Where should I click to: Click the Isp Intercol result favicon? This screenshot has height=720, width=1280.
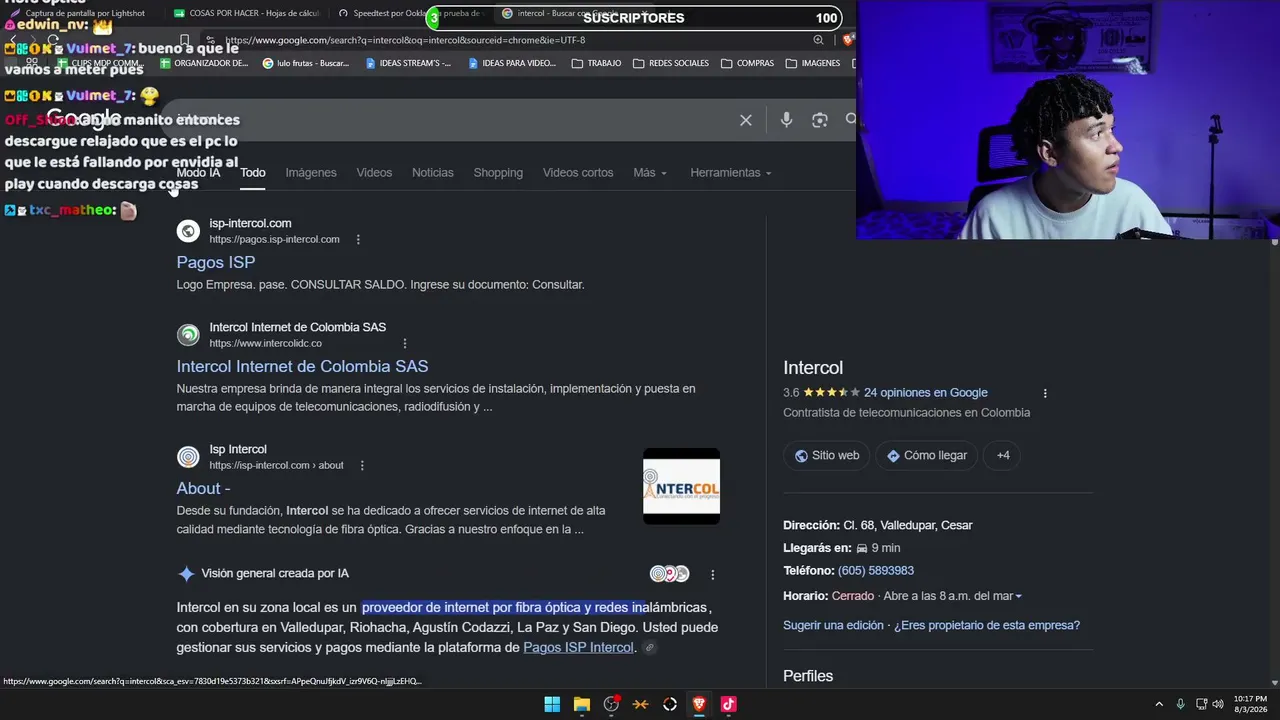click(x=188, y=457)
